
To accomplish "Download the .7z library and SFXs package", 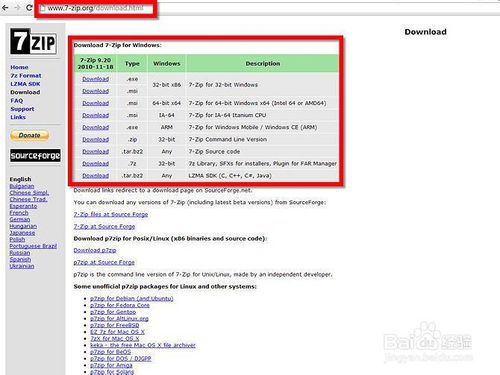I will pyautogui.click(x=96, y=164).
